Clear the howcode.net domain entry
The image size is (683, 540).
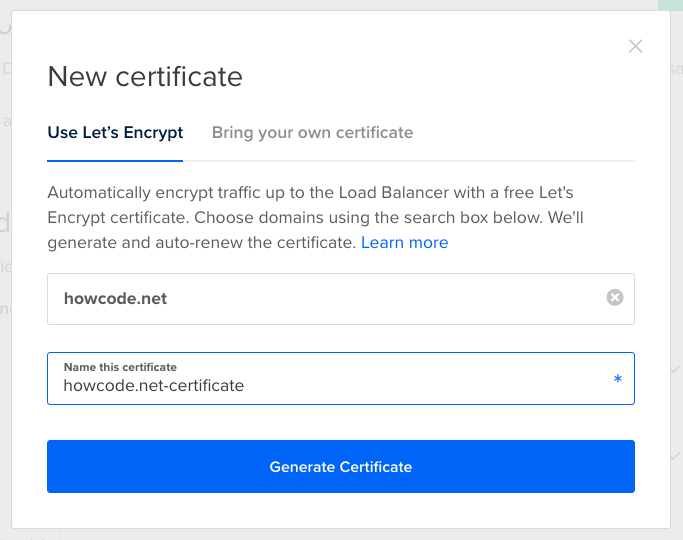click(x=615, y=297)
